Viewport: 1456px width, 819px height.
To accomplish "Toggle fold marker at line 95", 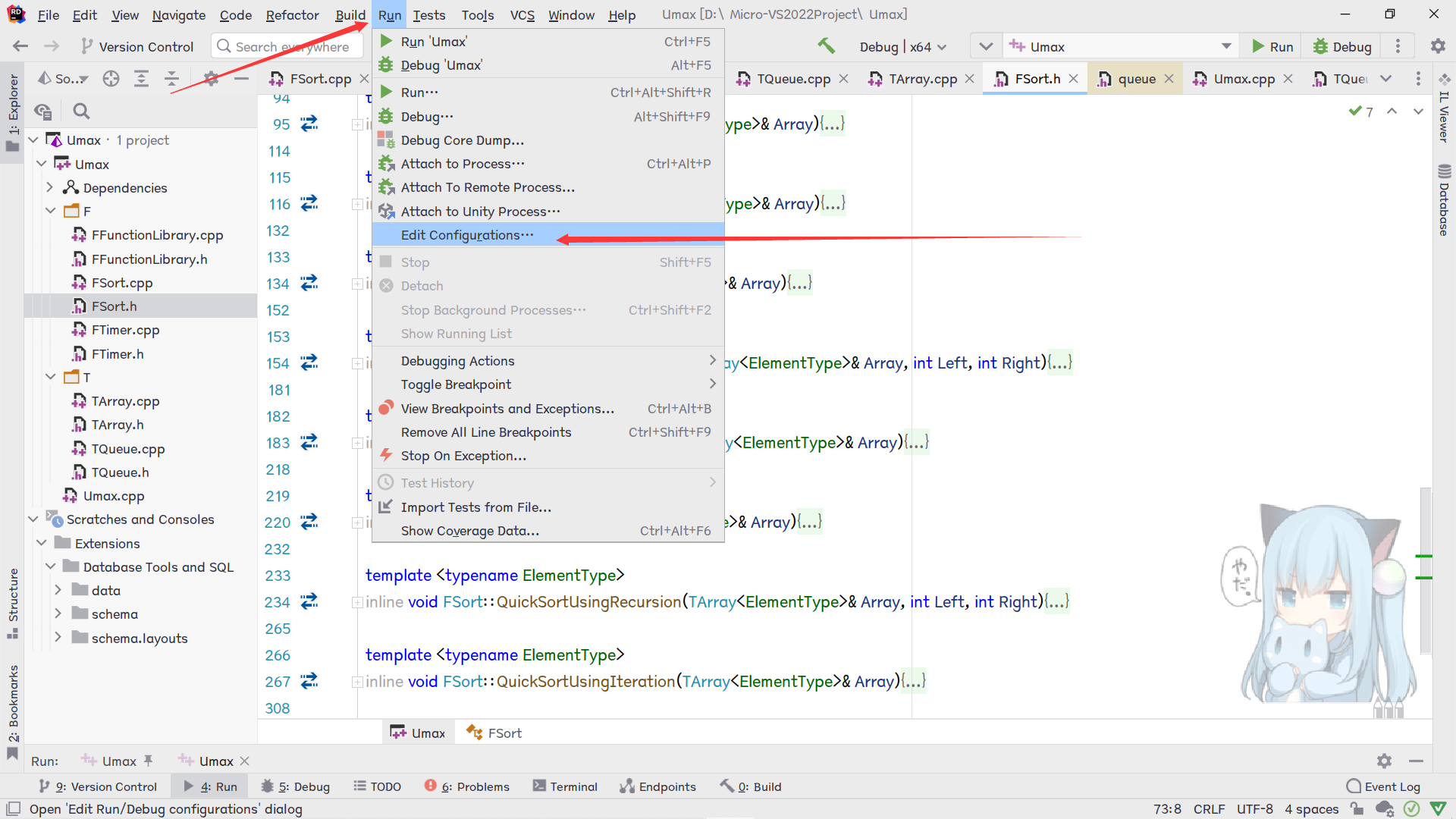I will [x=356, y=124].
